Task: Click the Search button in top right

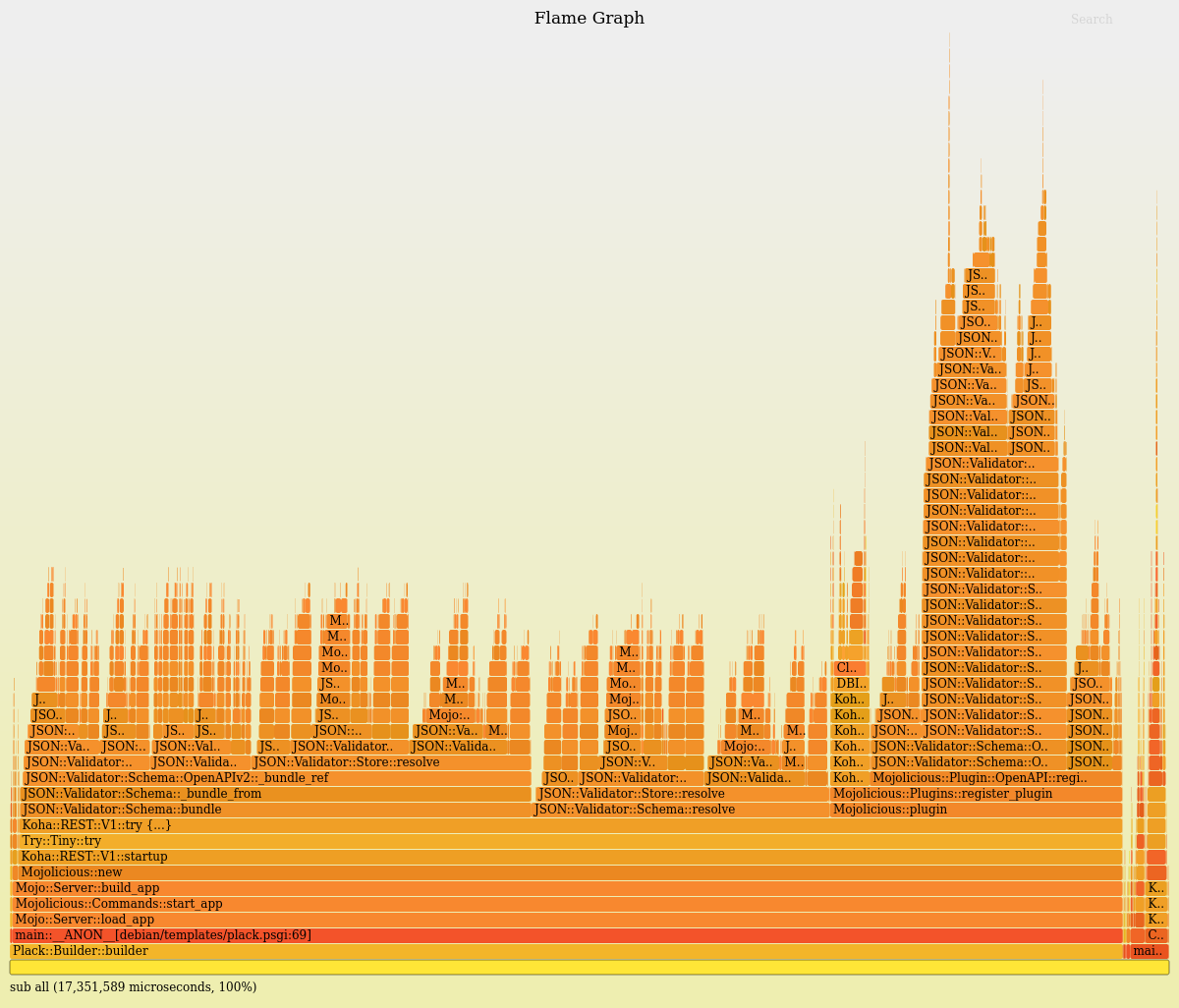Action: click(1091, 20)
